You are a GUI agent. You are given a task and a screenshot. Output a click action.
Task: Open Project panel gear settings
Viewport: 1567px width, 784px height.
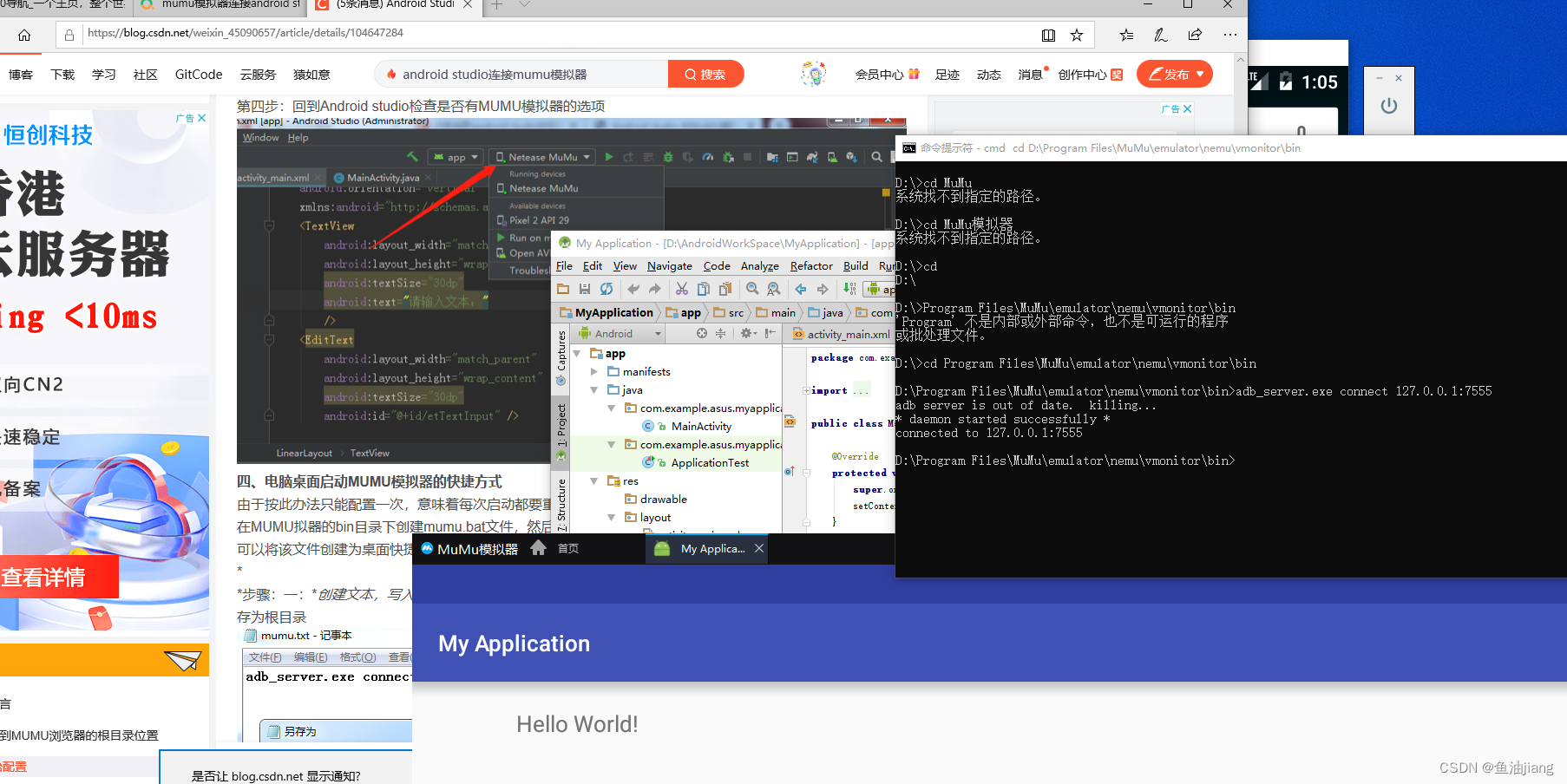click(747, 333)
